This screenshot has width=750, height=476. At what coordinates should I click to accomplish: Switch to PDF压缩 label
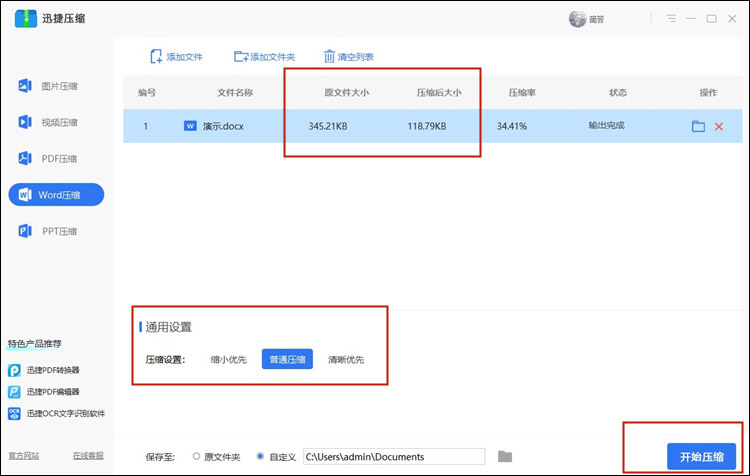pyautogui.click(x=59, y=158)
